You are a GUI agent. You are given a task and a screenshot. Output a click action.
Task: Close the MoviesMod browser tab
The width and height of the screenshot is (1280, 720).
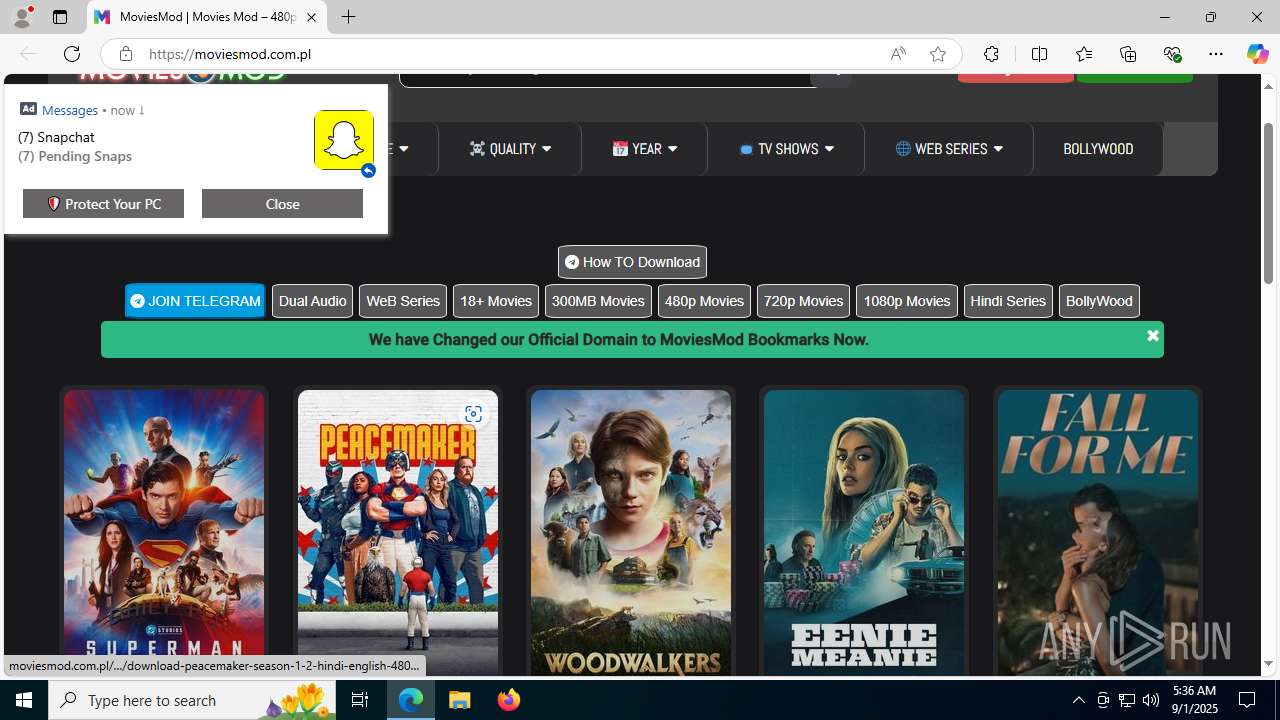(x=311, y=17)
